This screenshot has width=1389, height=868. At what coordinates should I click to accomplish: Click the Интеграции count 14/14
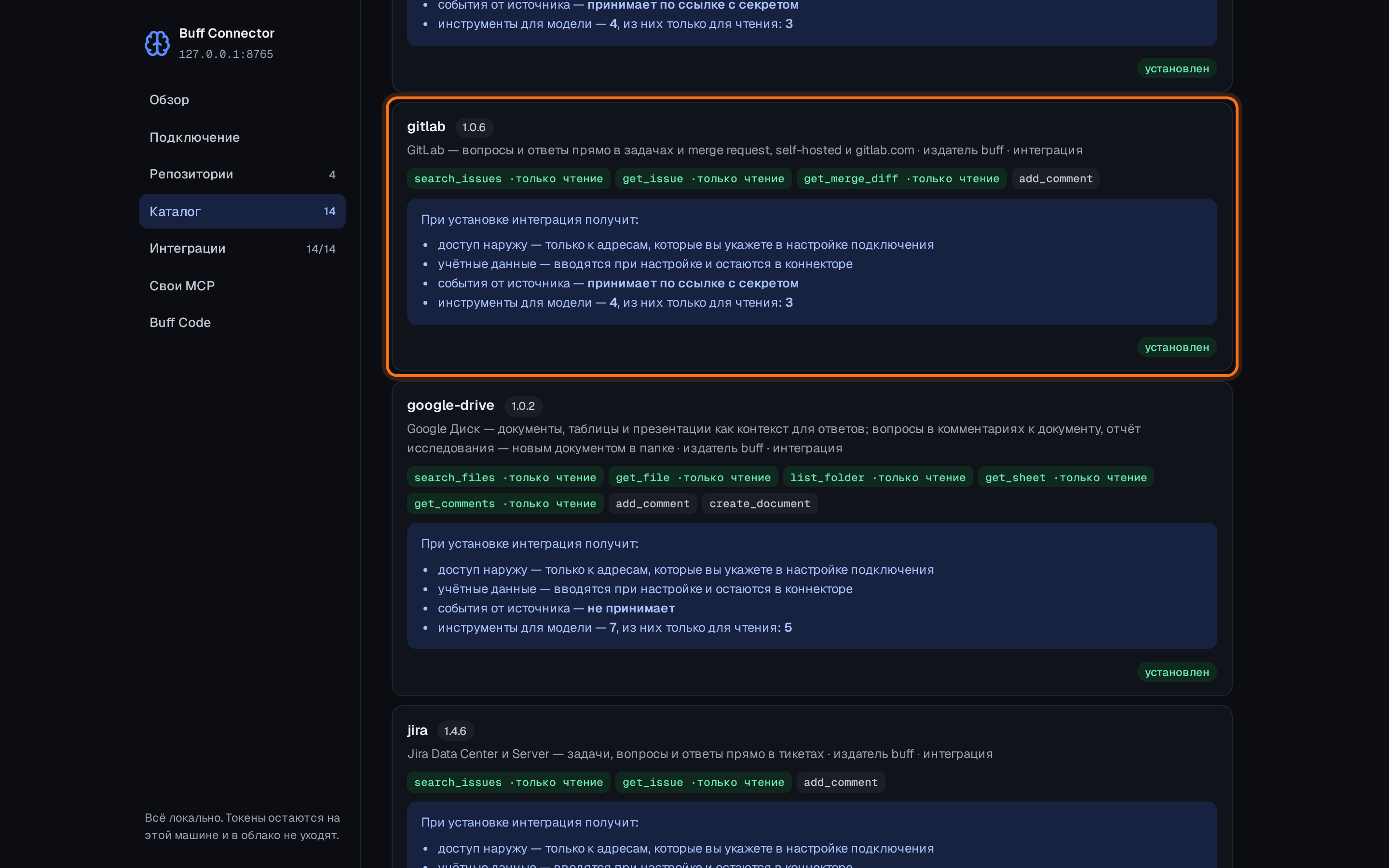point(321,248)
